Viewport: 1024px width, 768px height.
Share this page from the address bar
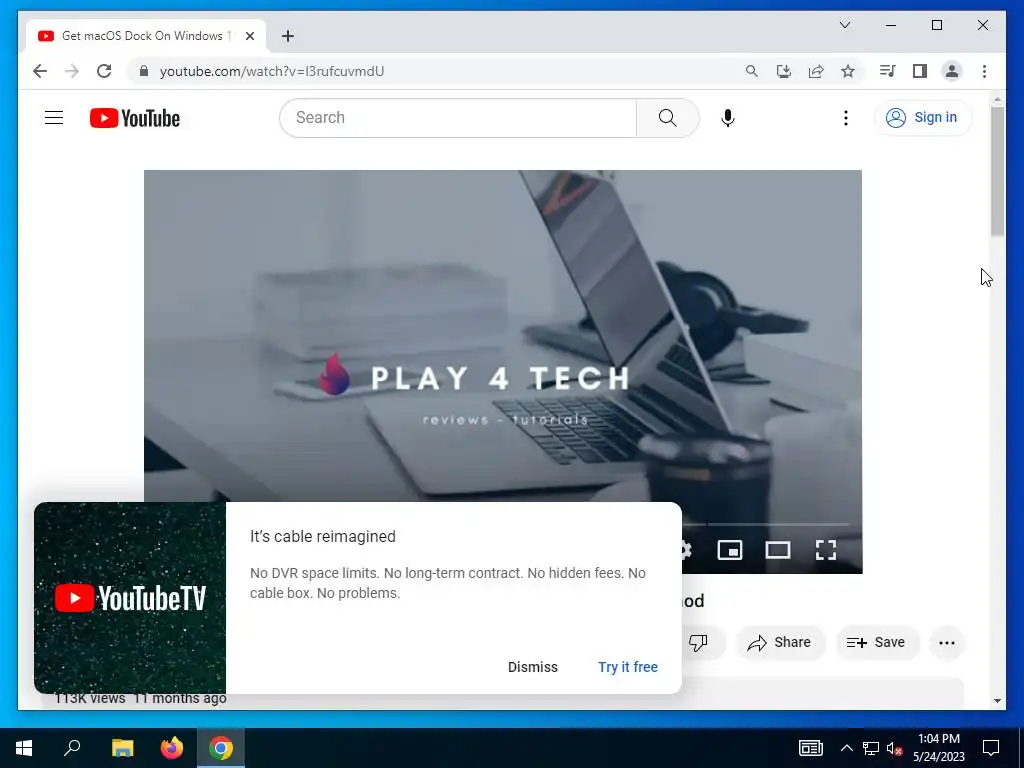point(816,71)
